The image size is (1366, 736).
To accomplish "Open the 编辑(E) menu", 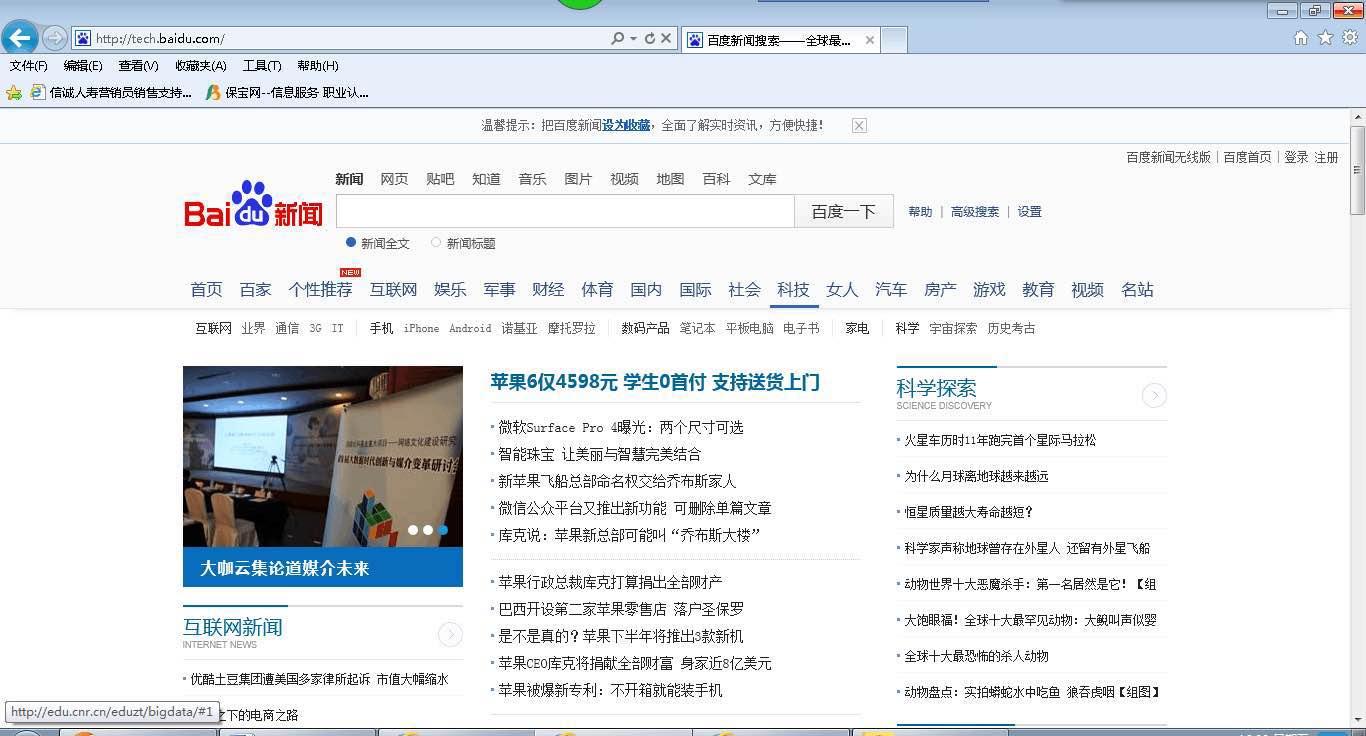I will click(83, 66).
